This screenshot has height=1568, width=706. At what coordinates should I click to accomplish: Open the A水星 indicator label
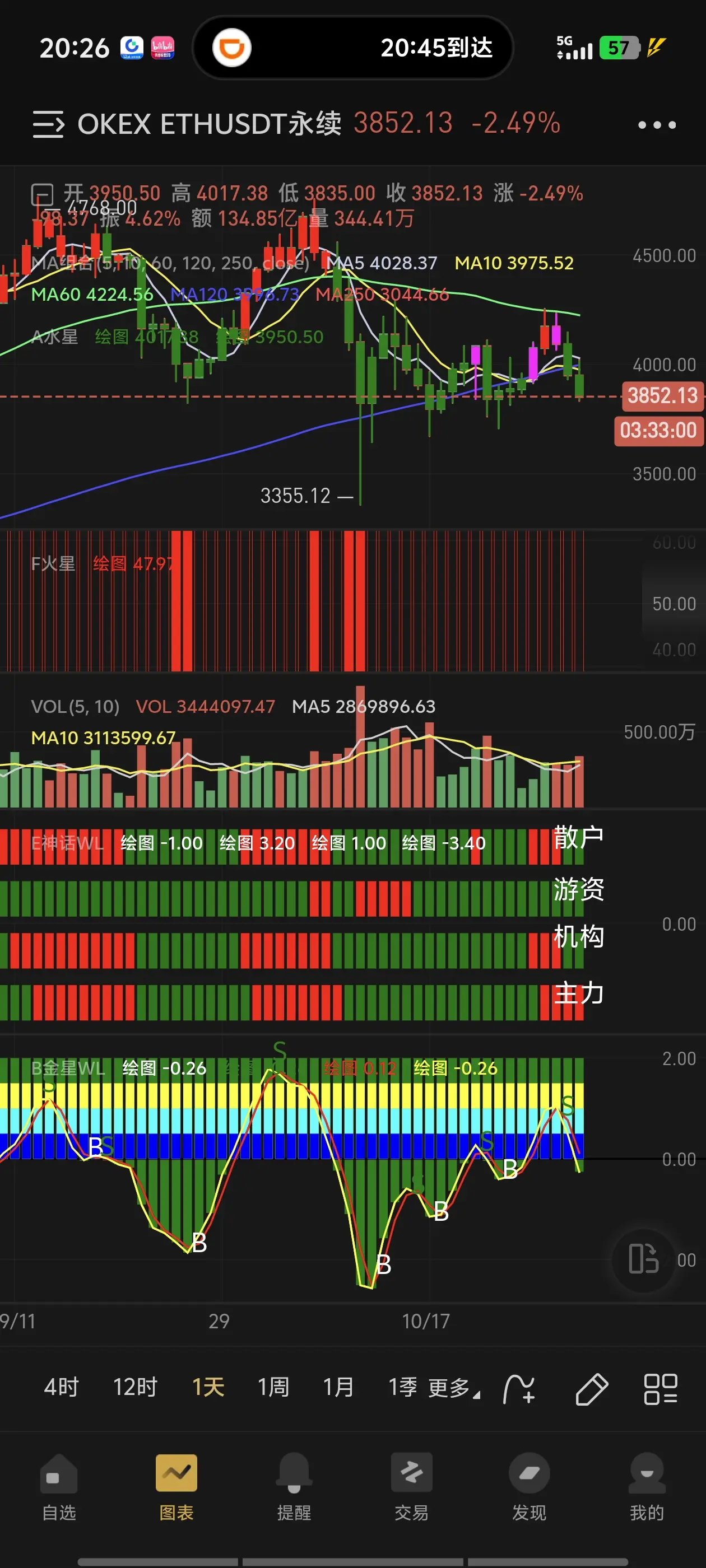(x=55, y=337)
